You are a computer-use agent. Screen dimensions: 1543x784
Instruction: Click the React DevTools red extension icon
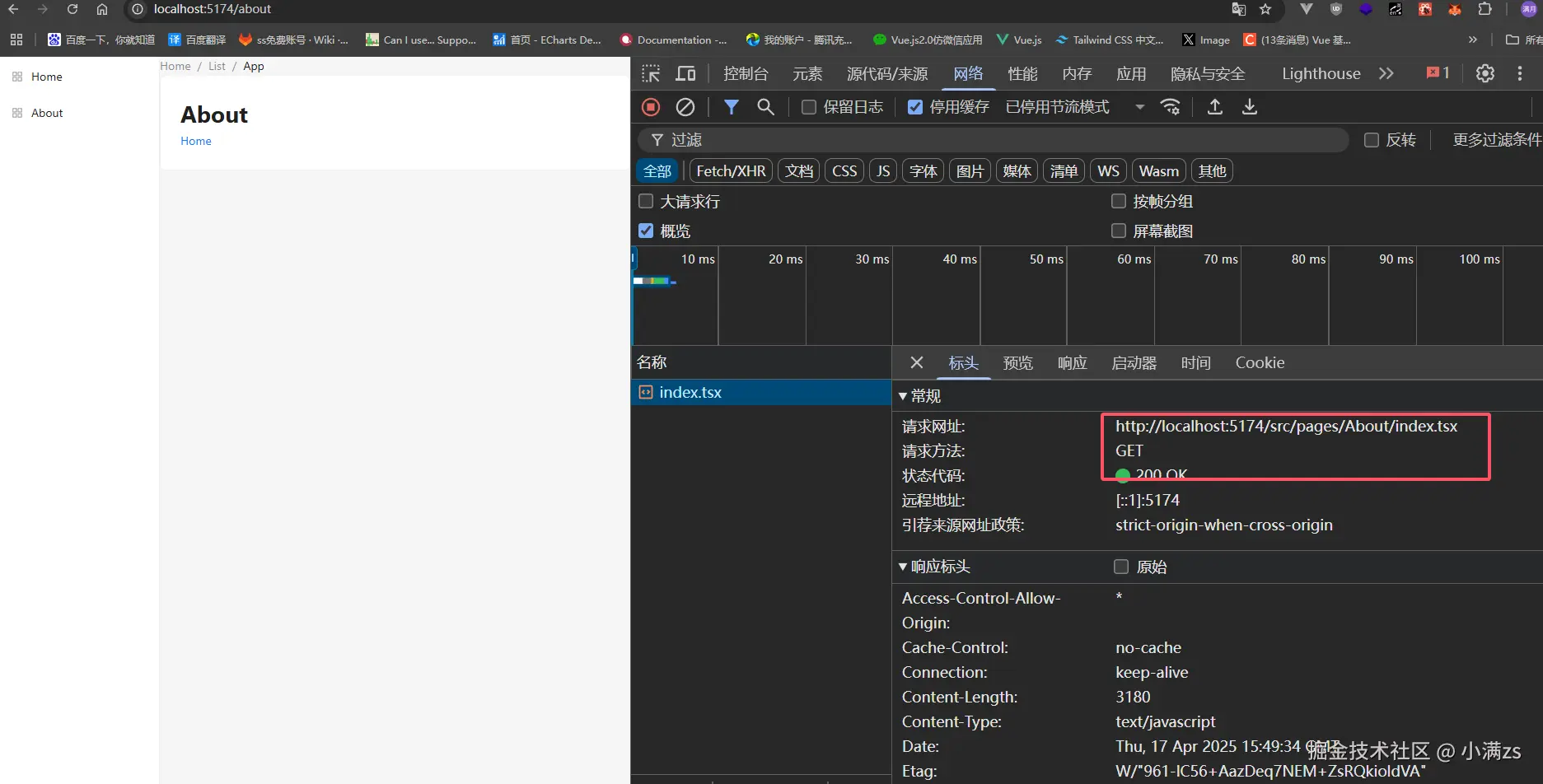pos(1425,9)
